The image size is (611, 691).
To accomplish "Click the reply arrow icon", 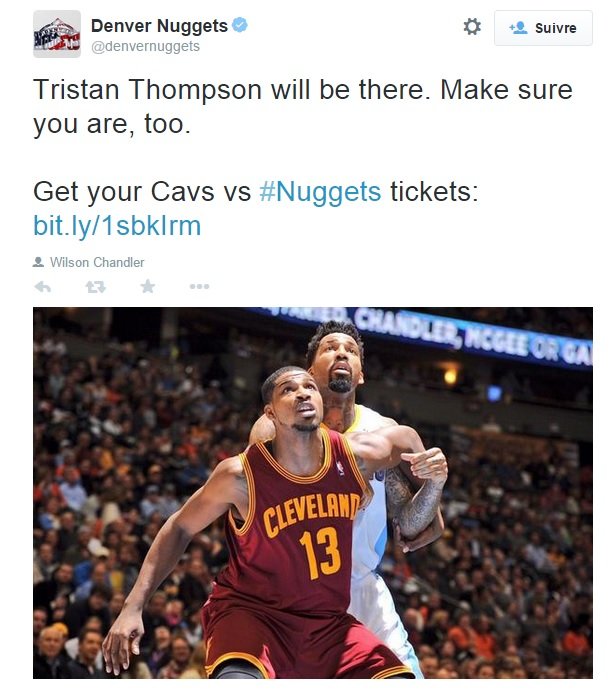I will 43,287.
